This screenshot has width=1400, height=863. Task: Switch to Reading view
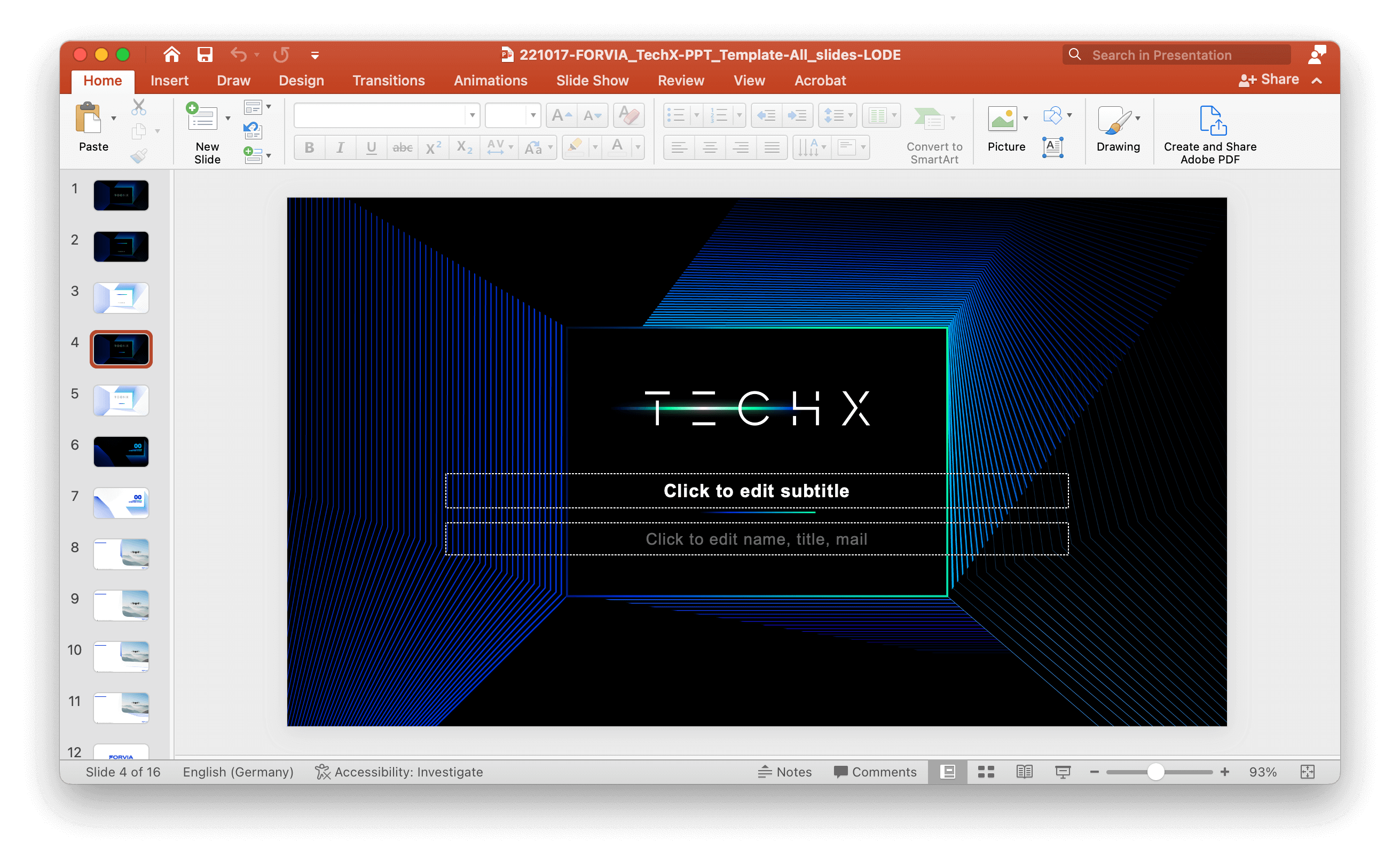pyautogui.click(x=1025, y=772)
